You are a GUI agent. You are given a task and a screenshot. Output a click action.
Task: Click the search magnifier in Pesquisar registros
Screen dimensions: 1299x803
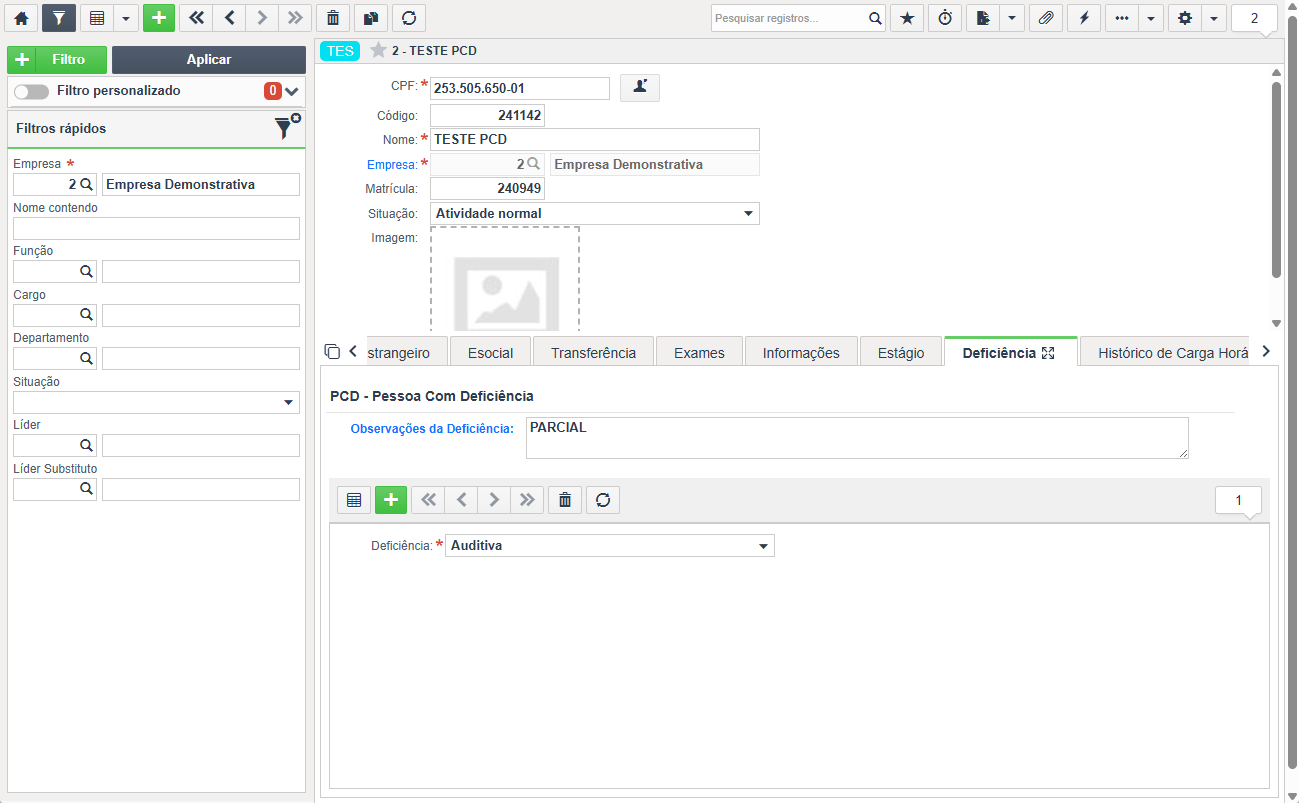coord(874,18)
